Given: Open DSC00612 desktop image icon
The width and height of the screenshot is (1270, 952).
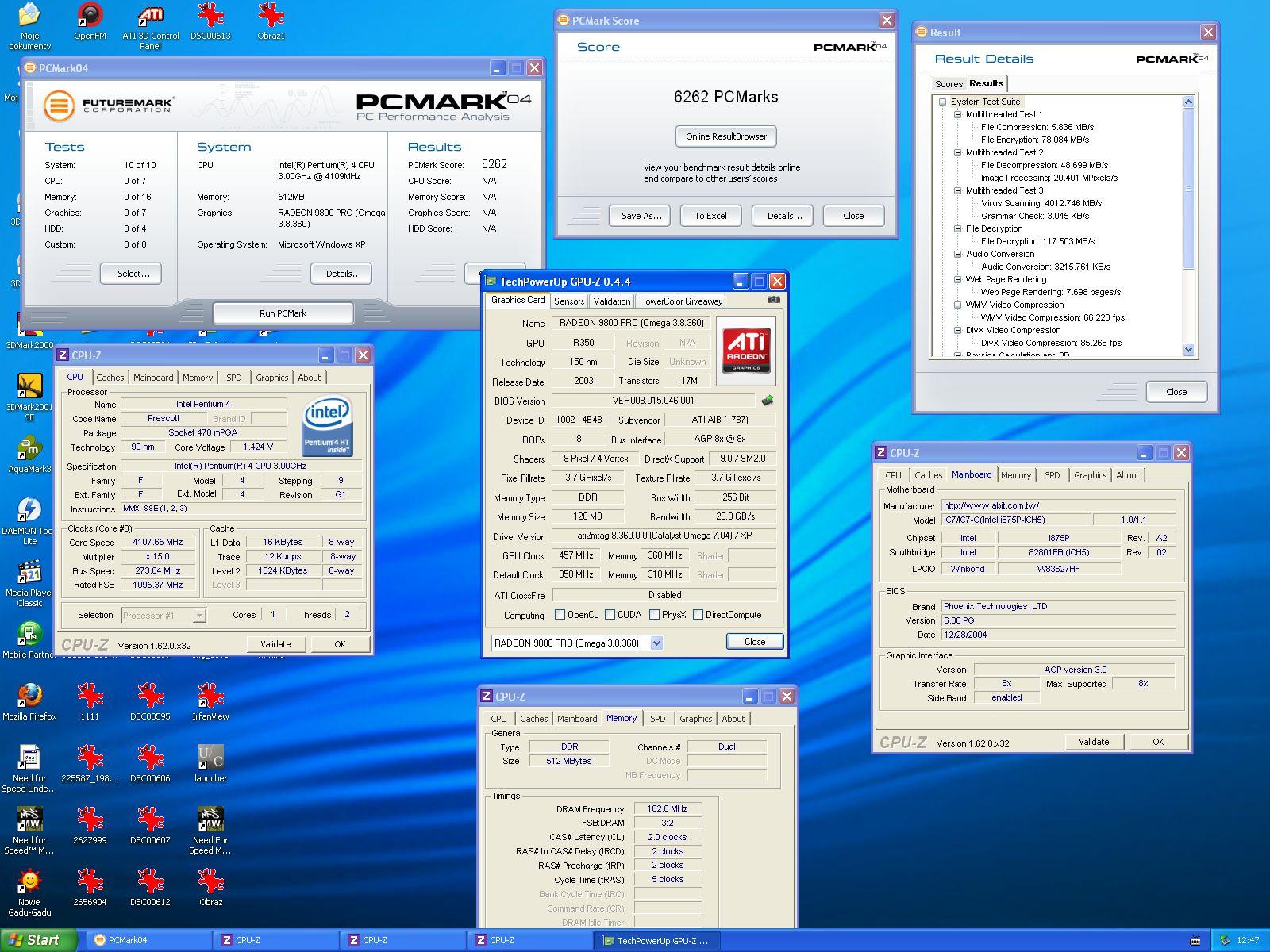Looking at the screenshot, I should pos(150,888).
